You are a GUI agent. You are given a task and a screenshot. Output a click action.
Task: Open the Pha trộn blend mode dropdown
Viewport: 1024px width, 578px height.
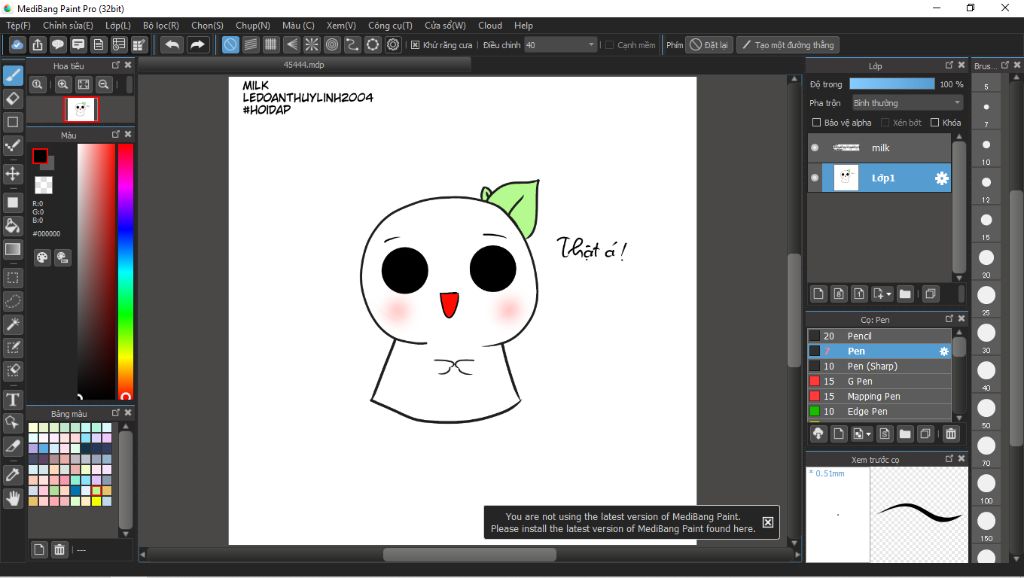point(906,103)
